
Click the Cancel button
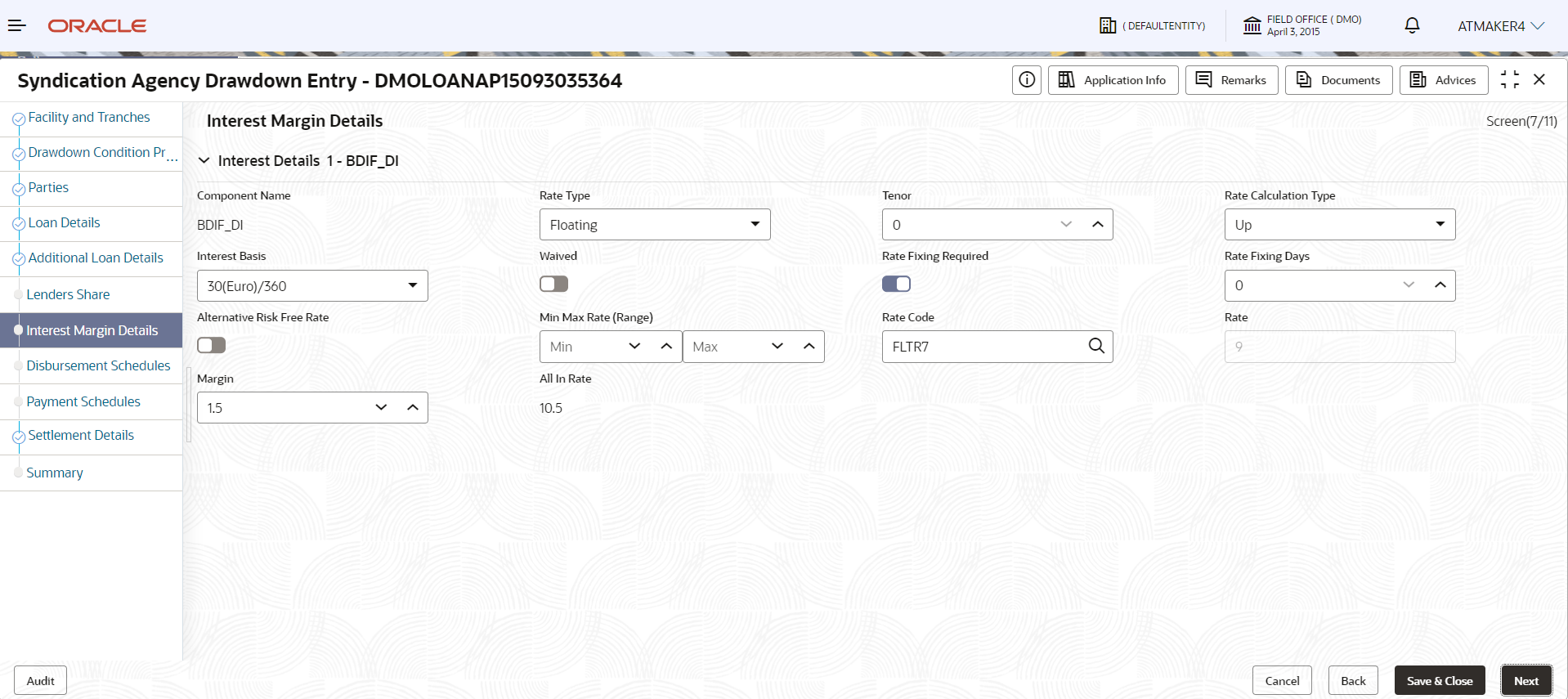click(1282, 681)
